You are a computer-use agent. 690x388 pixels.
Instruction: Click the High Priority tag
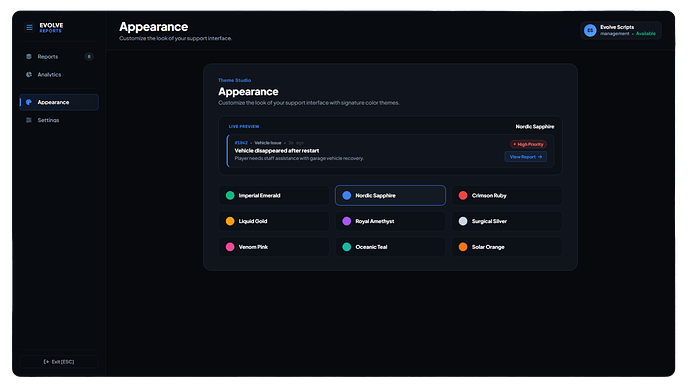coord(529,144)
